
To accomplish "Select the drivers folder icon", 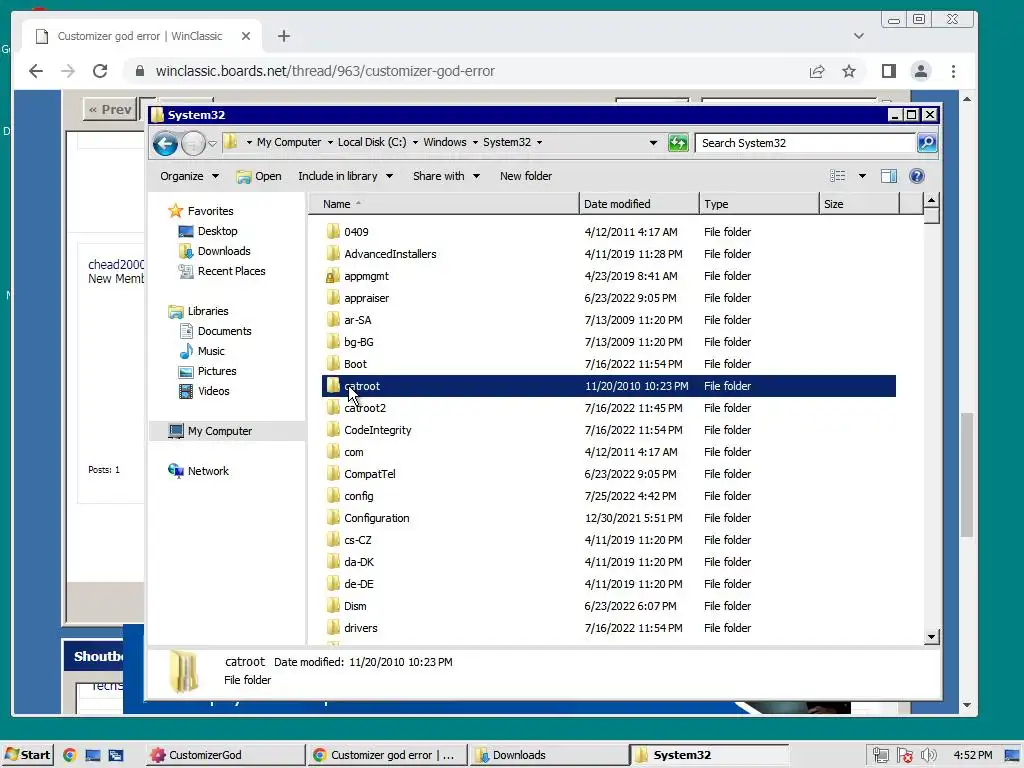I will tap(333, 628).
